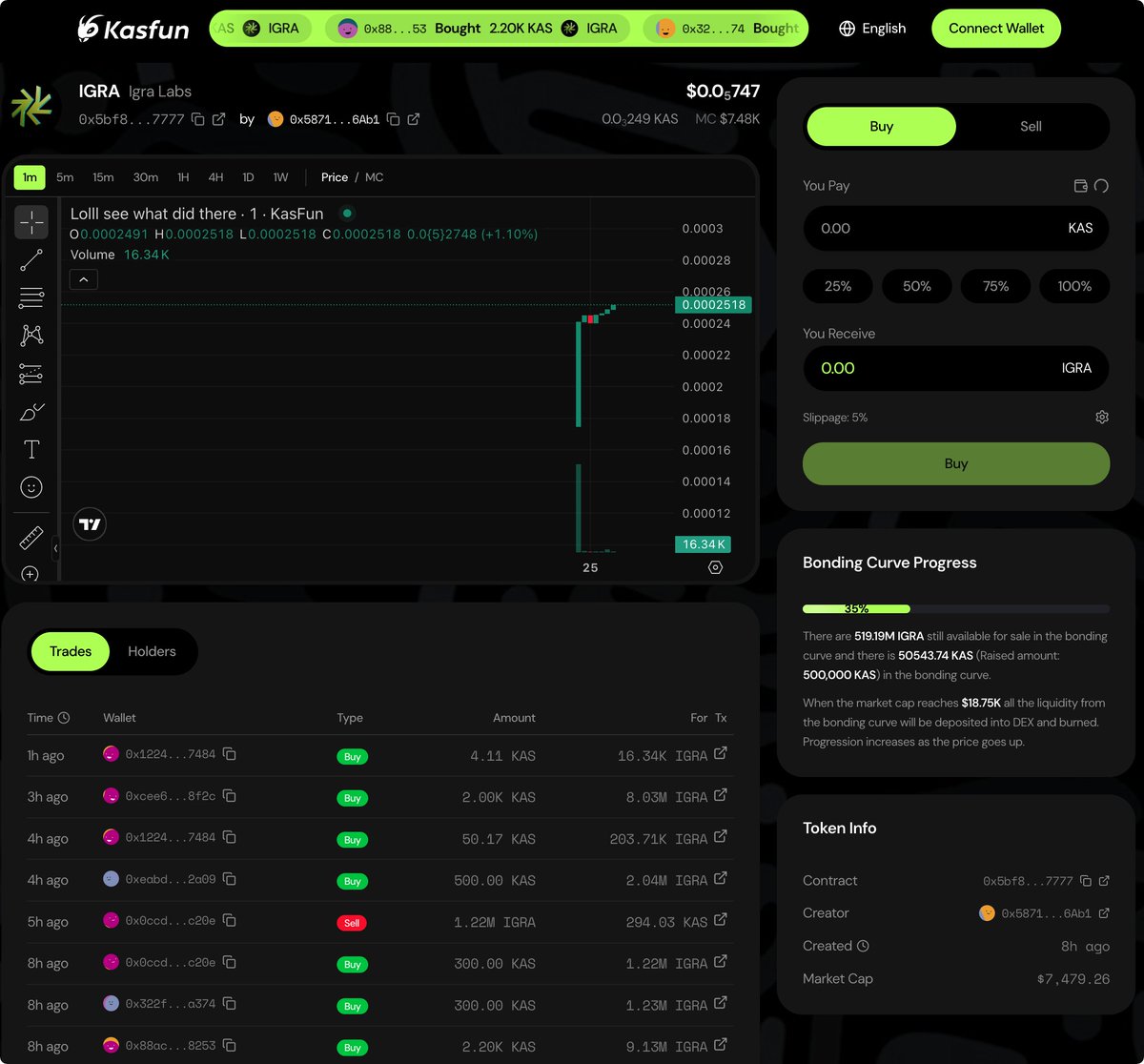Open the header creator address external link
1144x1064 pixels.
point(414,119)
